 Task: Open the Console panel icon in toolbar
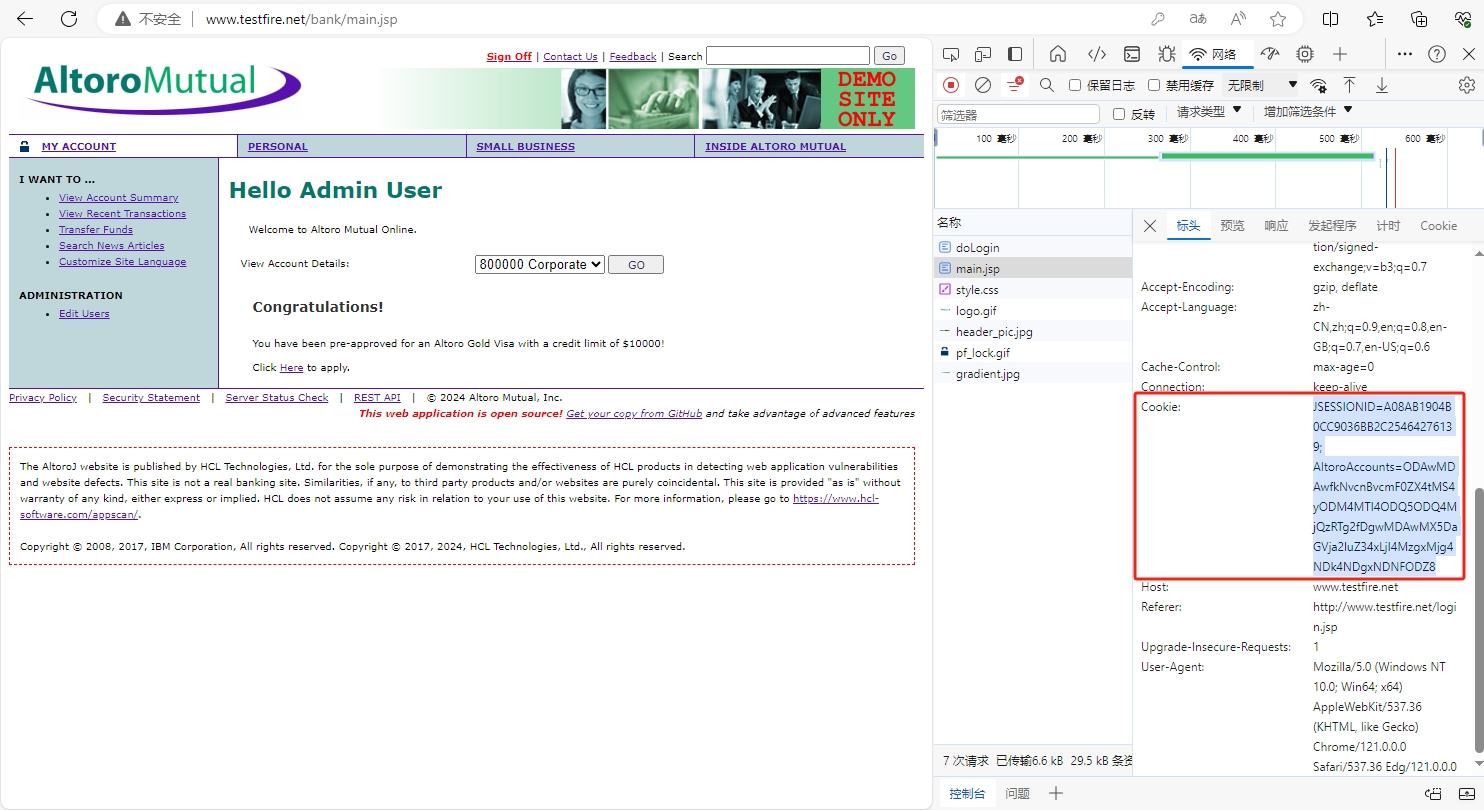point(1132,54)
